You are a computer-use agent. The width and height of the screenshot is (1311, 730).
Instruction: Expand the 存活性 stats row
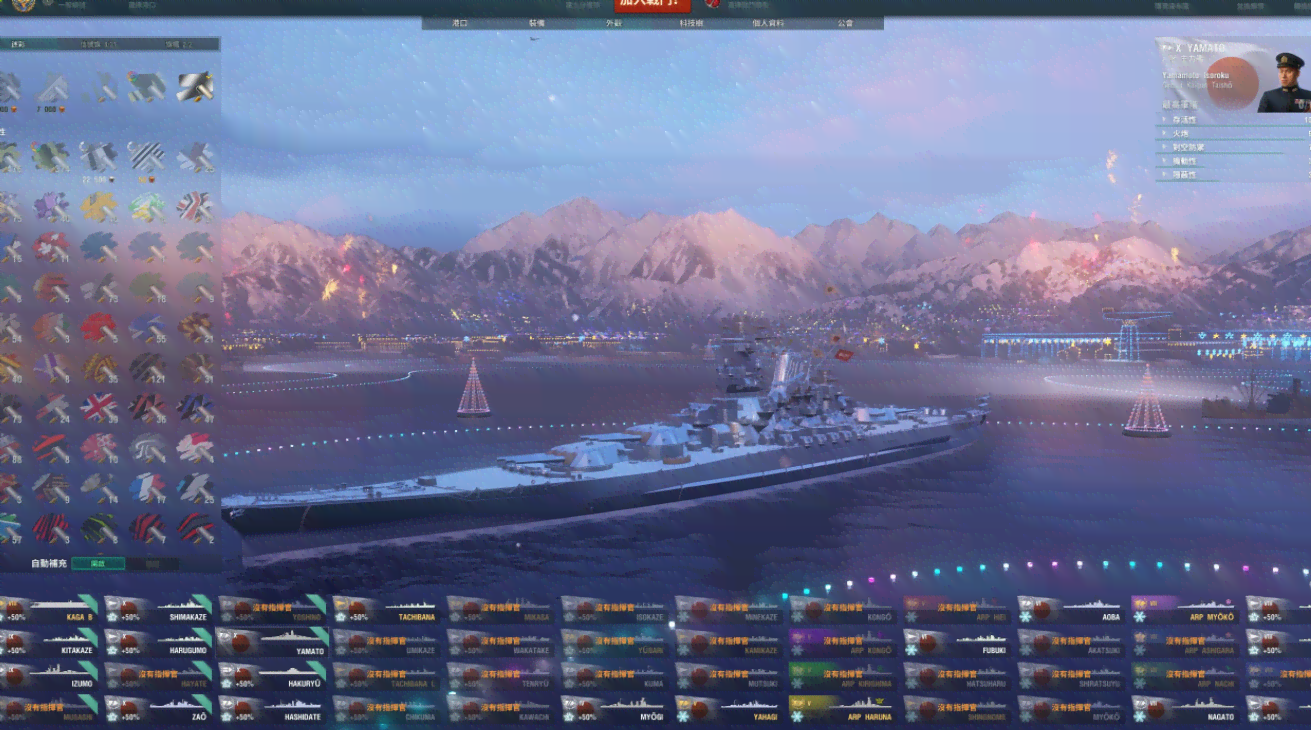pyautogui.click(x=1234, y=118)
